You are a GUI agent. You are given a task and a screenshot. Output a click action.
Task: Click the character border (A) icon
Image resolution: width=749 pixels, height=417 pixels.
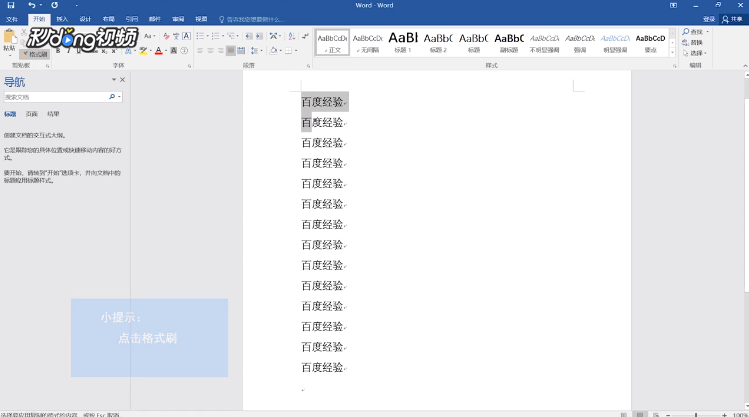186,36
